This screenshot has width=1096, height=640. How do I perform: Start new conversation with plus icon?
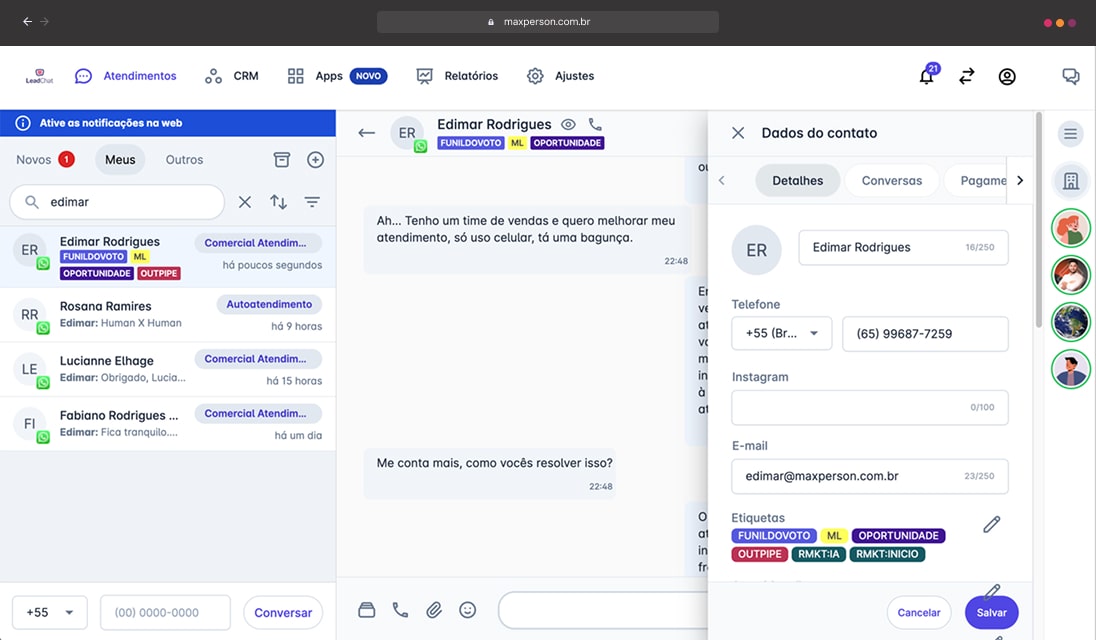tap(315, 160)
